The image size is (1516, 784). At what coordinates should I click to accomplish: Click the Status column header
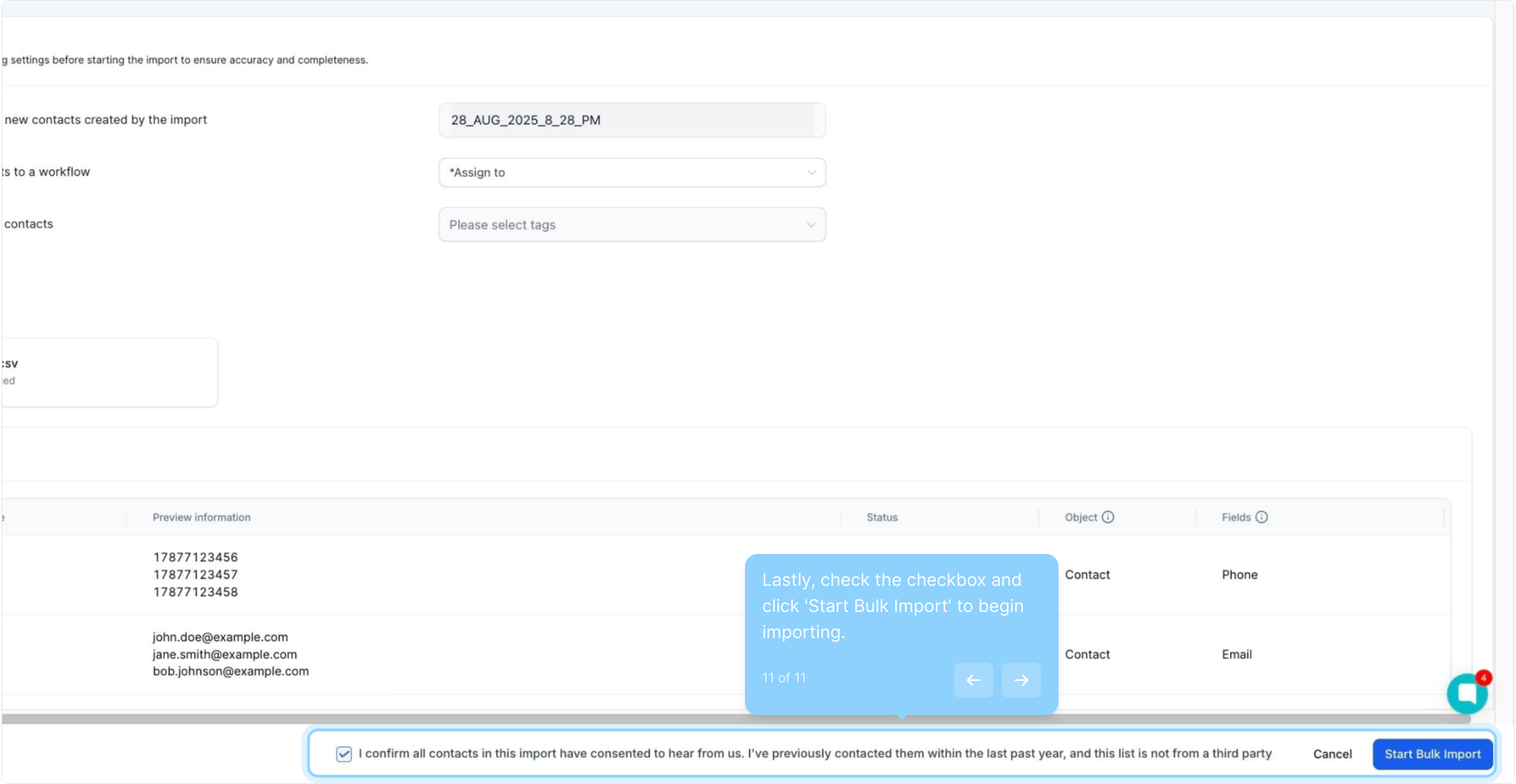tap(881, 518)
